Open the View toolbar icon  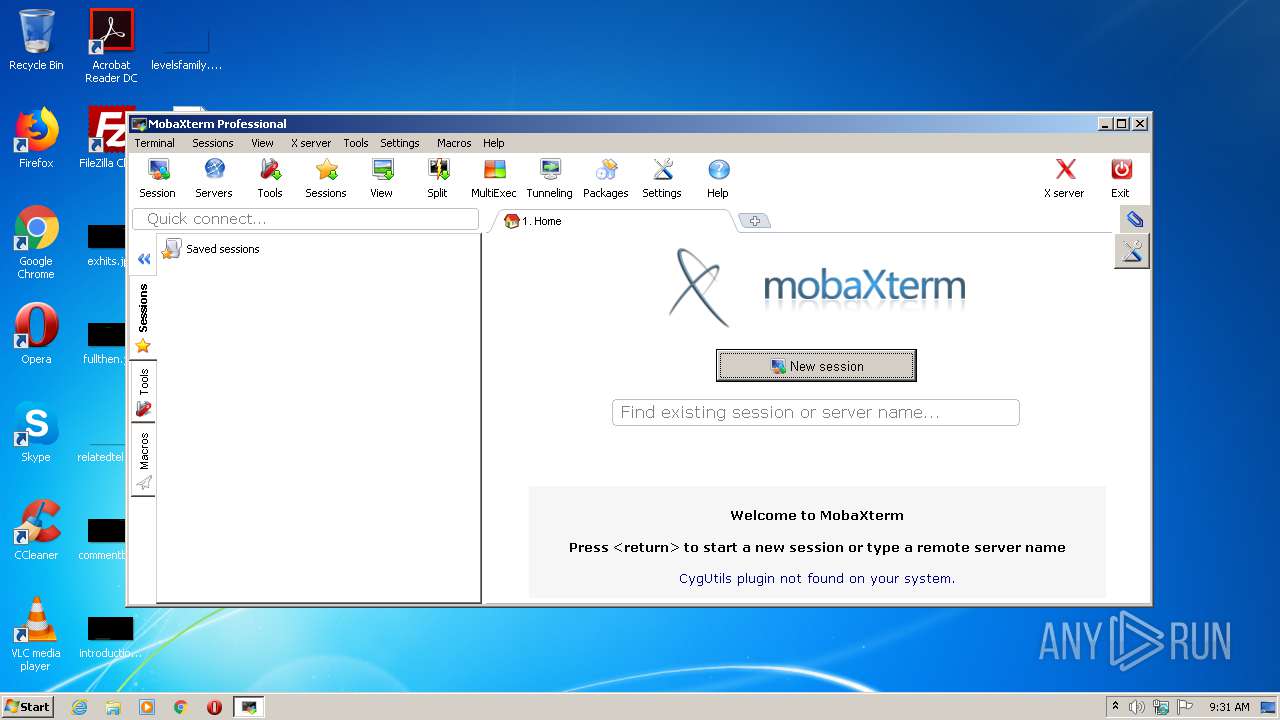(382, 179)
